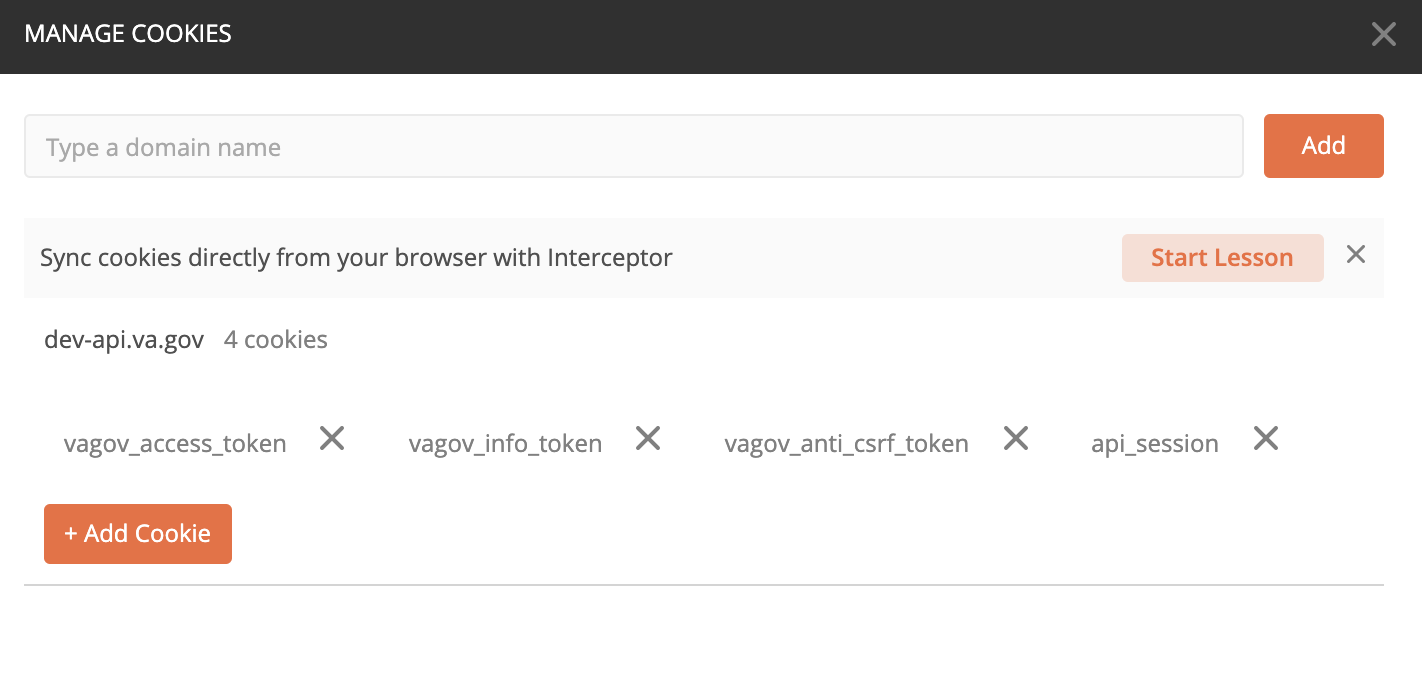Click the MANAGE COOKIES header title
Screen dimensions: 1422x698
[128, 33]
